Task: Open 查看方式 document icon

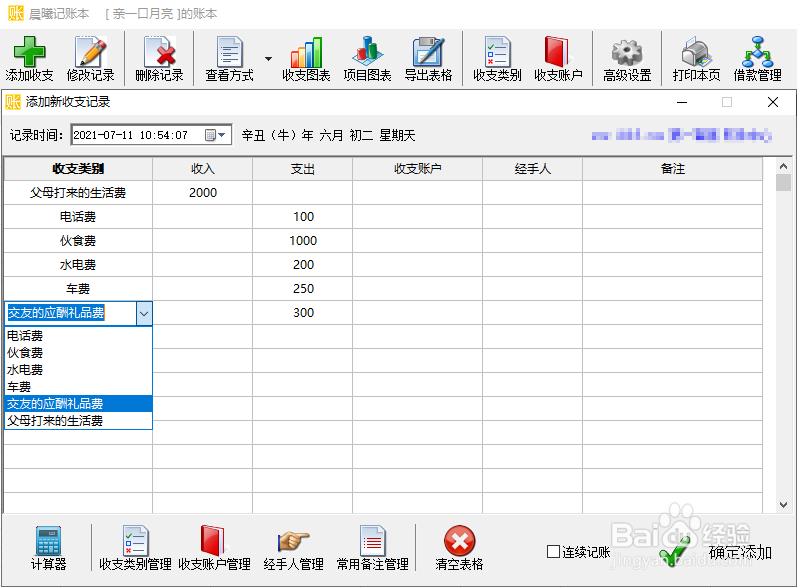Action: coord(229,52)
